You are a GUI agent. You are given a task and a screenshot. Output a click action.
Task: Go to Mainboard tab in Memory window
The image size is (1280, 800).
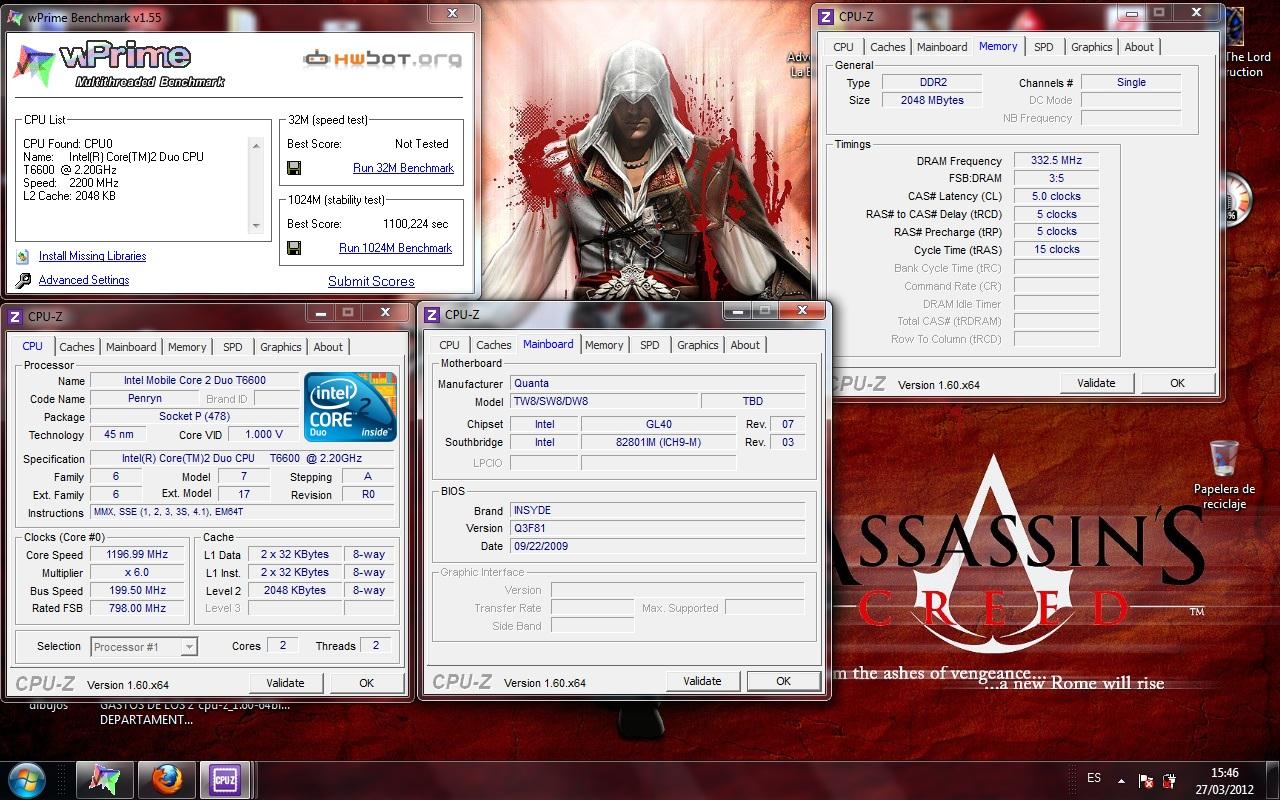[942, 47]
